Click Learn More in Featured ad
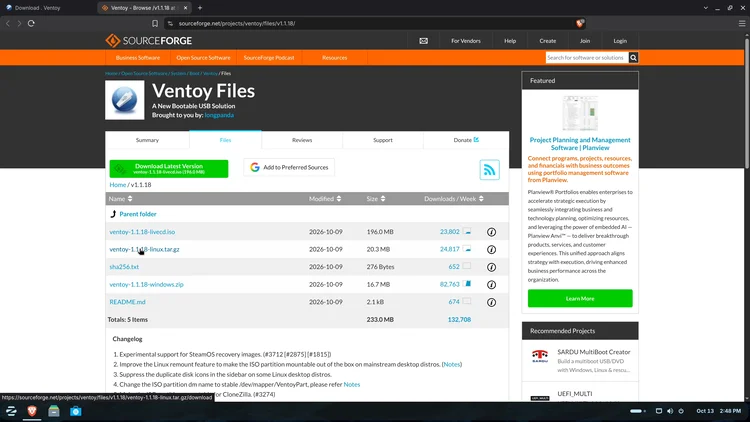The width and height of the screenshot is (750, 422). [x=580, y=299]
